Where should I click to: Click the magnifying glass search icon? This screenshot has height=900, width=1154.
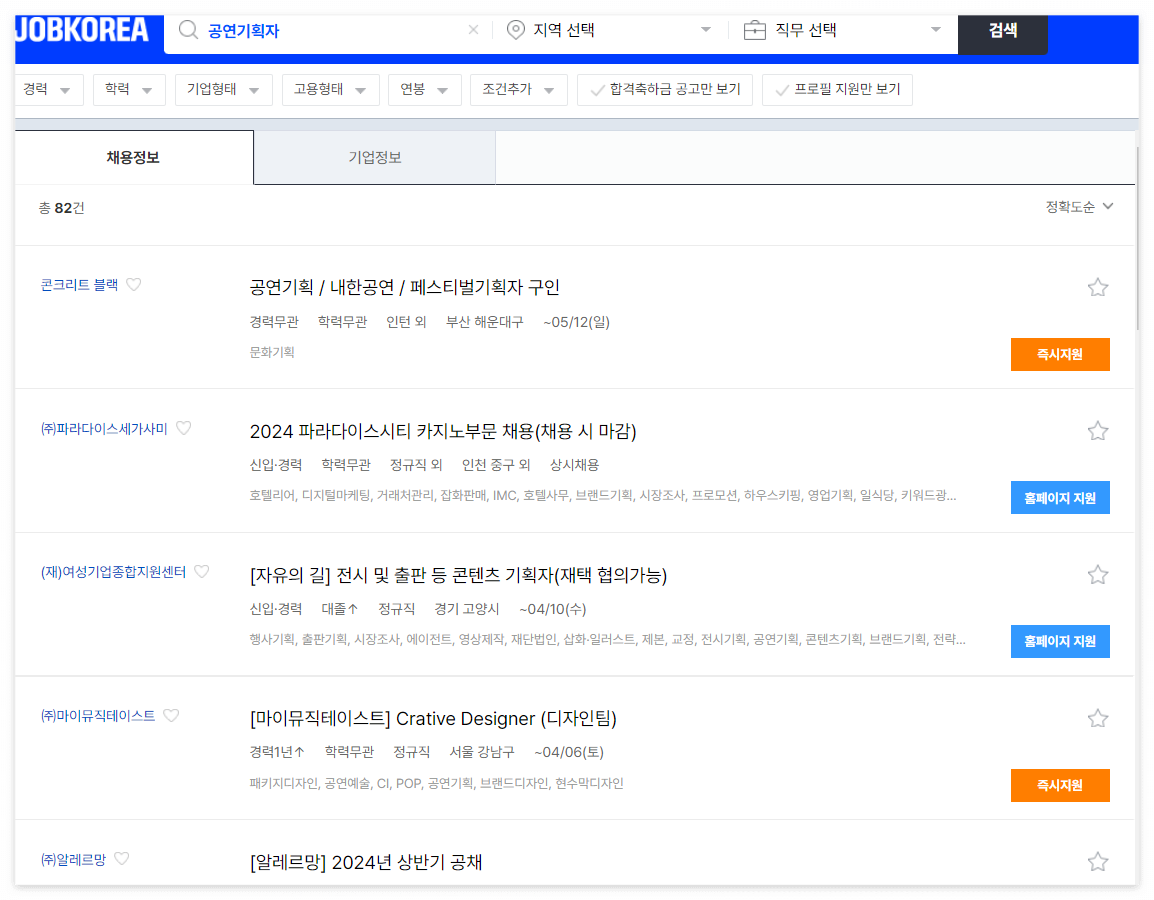[187, 30]
